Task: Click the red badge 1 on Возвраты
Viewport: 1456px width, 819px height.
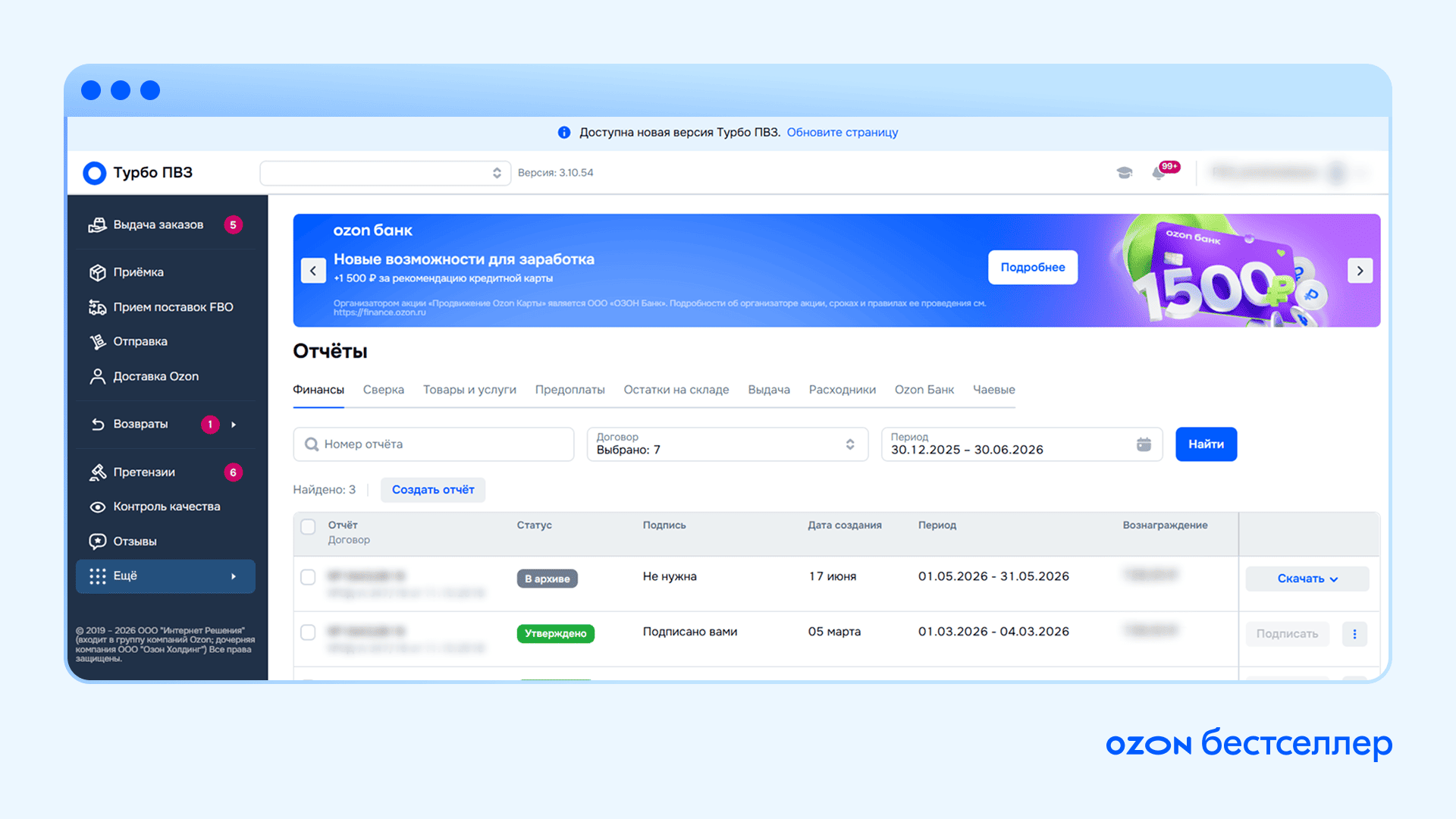Action: click(210, 425)
